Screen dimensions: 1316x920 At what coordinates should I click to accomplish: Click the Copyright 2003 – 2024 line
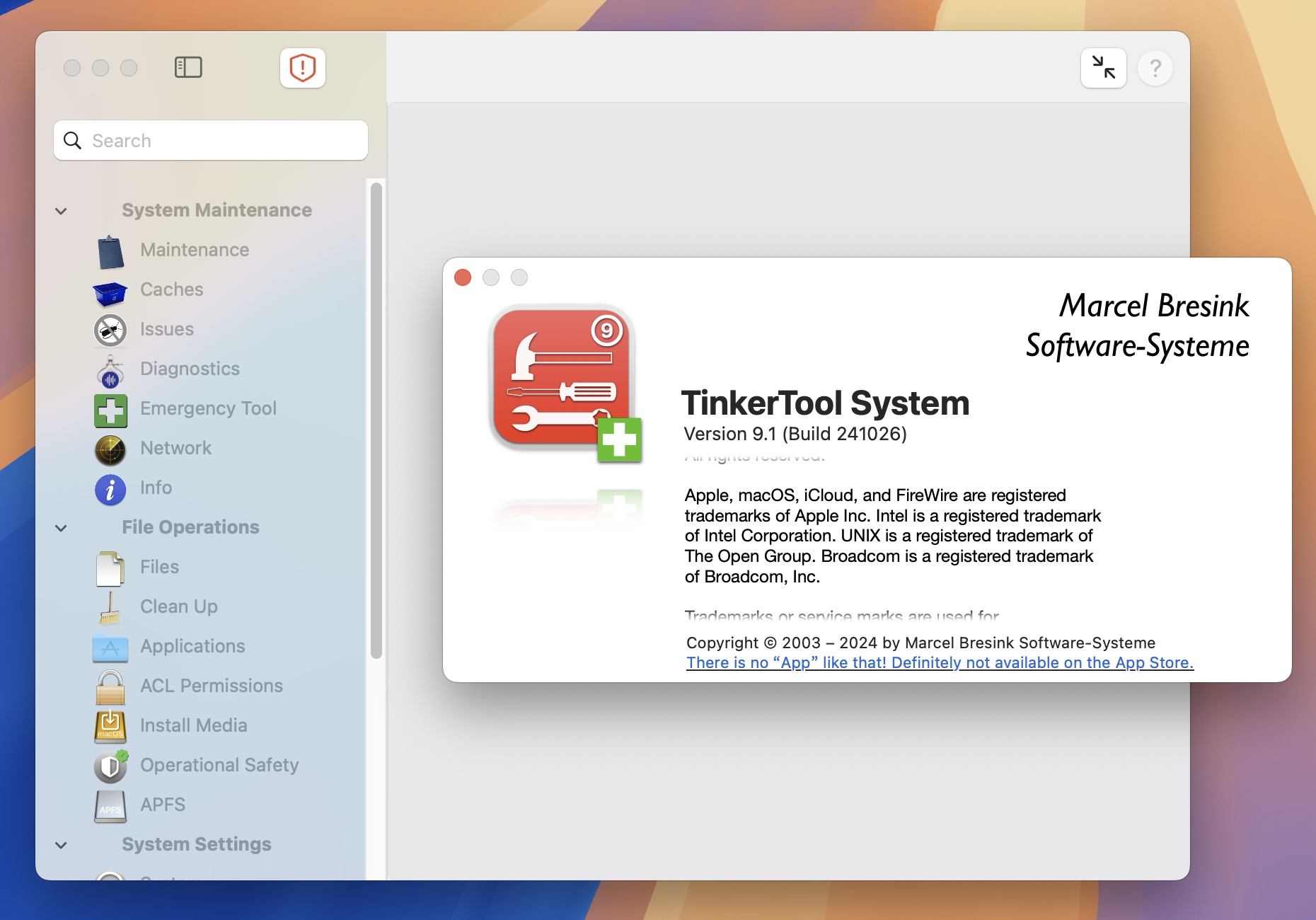[920, 643]
